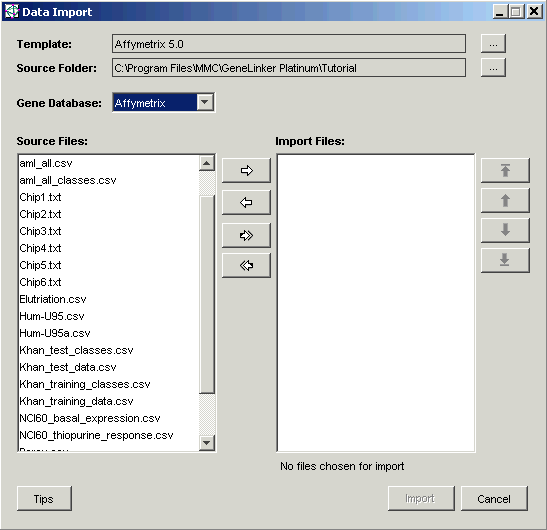
Task: Click the Source Files scrollbar up arrow
Action: [207, 163]
